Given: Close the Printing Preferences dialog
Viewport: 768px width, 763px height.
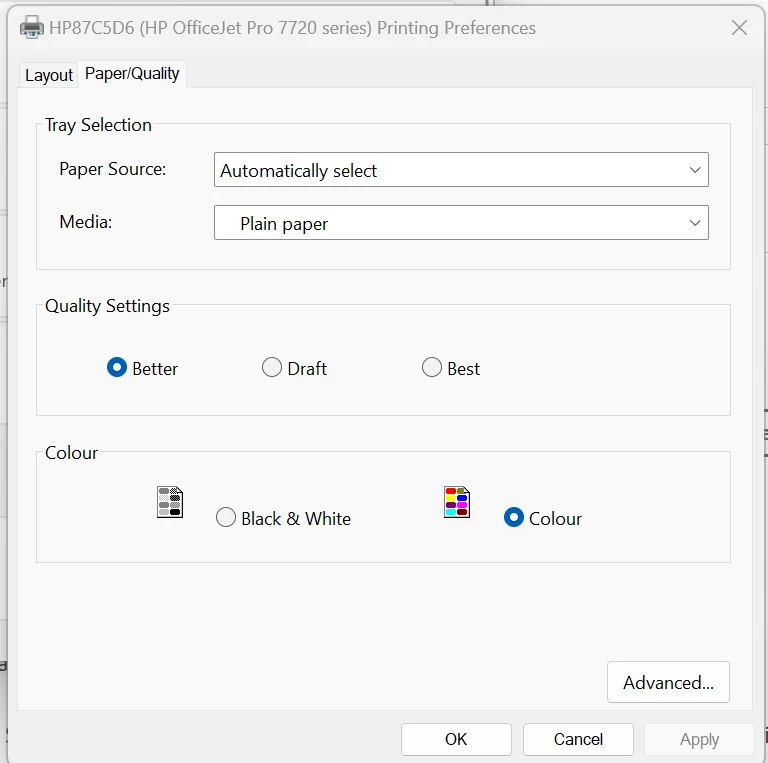Looking at the screenshot, I should (x=739, y=28).
